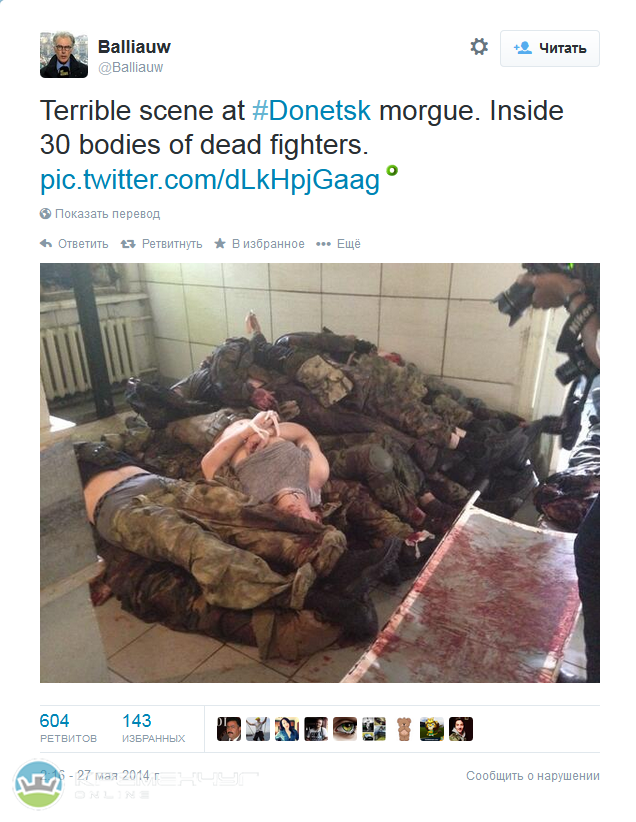Image resolution: width=636 pixels, height=822 pixels.
Task: Click the Ретвитнуть retweet icon
Action: (128, 244)
